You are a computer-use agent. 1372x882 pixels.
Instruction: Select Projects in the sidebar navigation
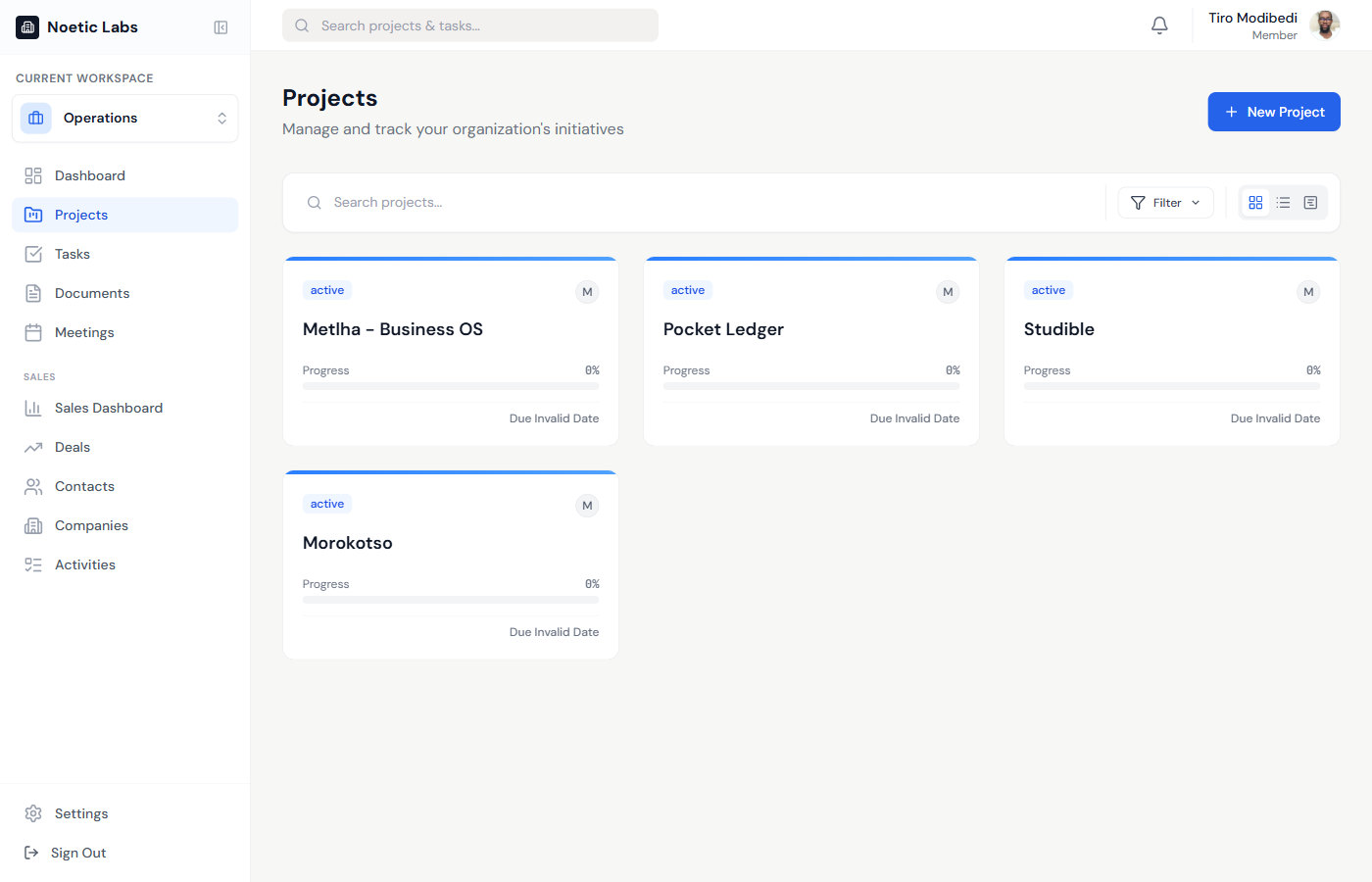pyautogui.click(x=81, y=214)
